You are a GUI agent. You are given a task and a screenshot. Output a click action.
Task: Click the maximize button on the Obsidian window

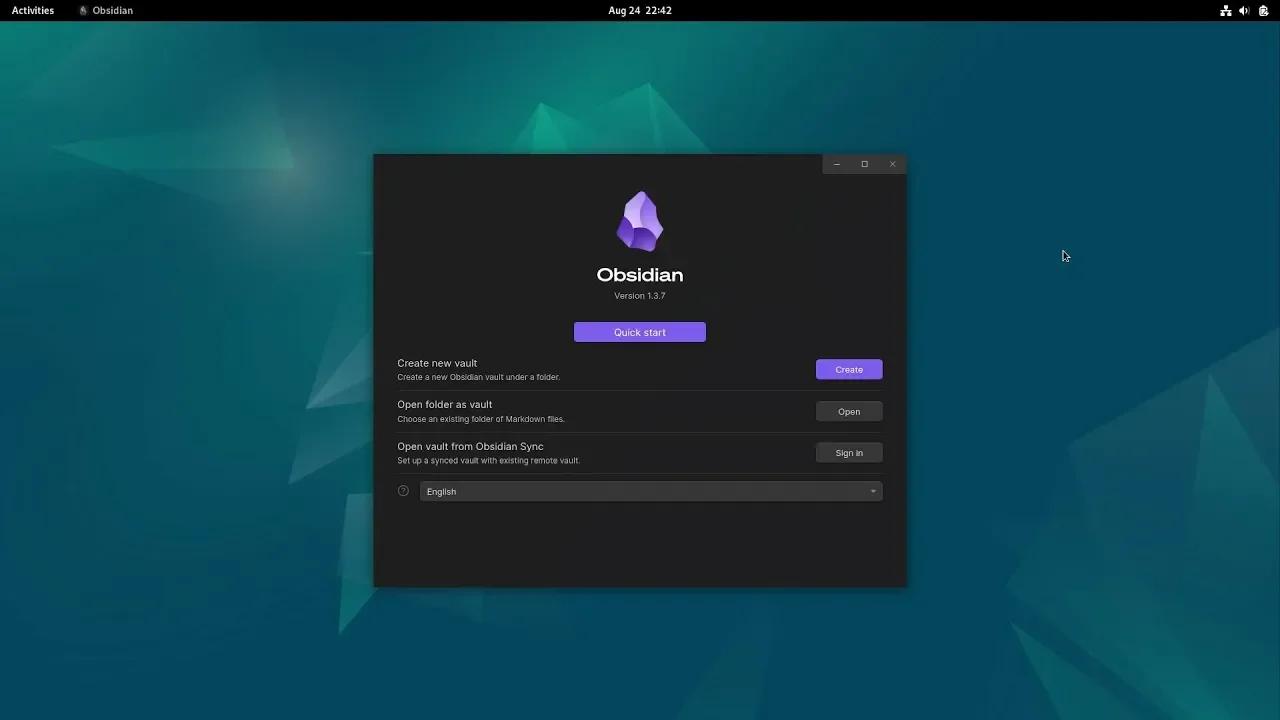tap(864, 163)
